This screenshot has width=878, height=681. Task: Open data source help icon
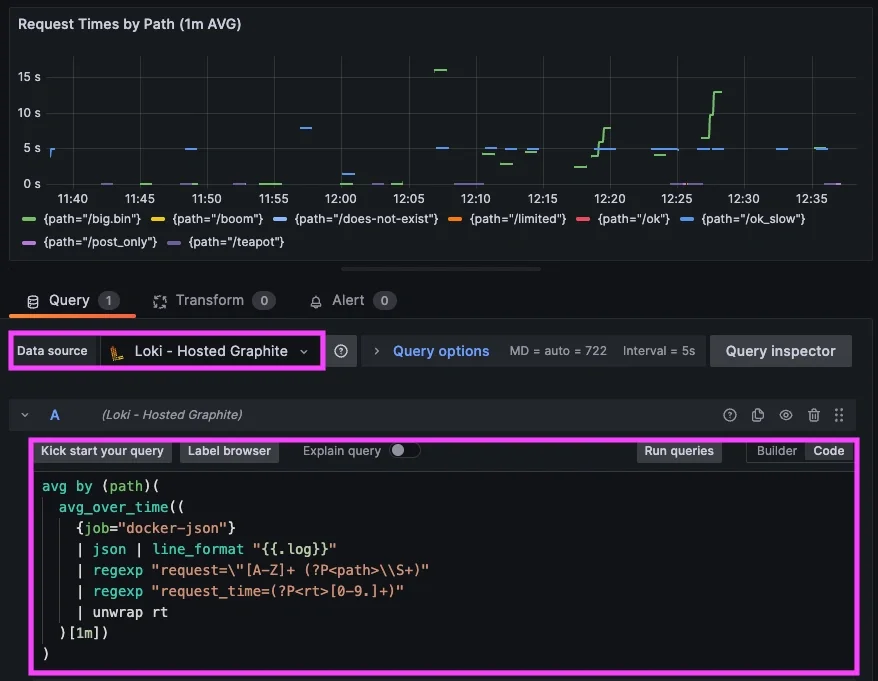tap(341, 351)
